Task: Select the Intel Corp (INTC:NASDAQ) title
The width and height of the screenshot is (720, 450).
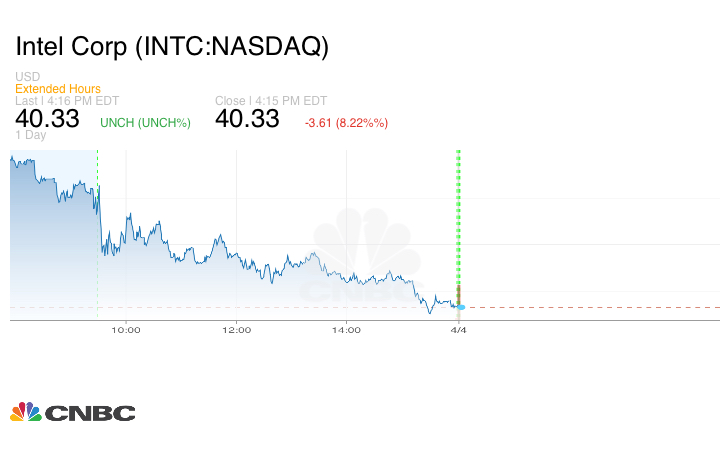Action: point(172,46)
